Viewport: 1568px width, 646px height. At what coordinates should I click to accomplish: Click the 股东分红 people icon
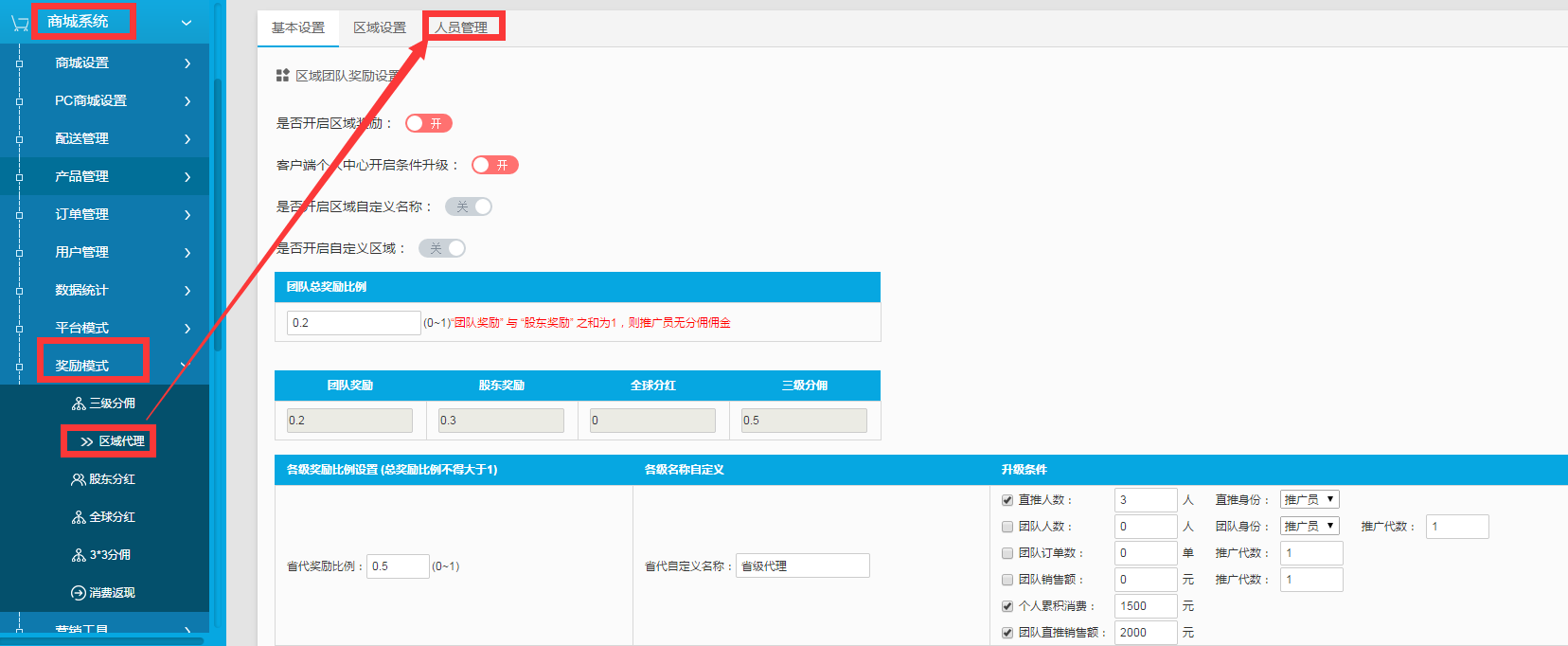pyautogui.click(x=79, y=479)
